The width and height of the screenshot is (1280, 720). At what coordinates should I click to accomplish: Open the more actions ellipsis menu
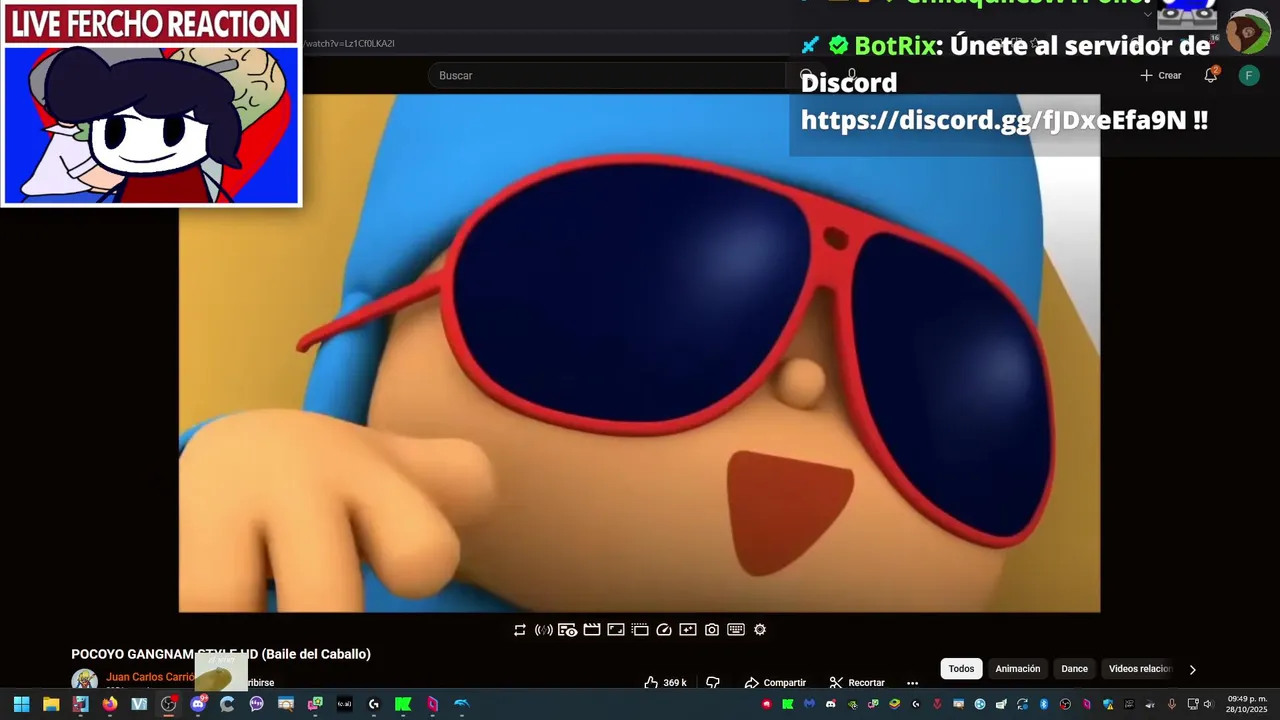pos(912,683)
